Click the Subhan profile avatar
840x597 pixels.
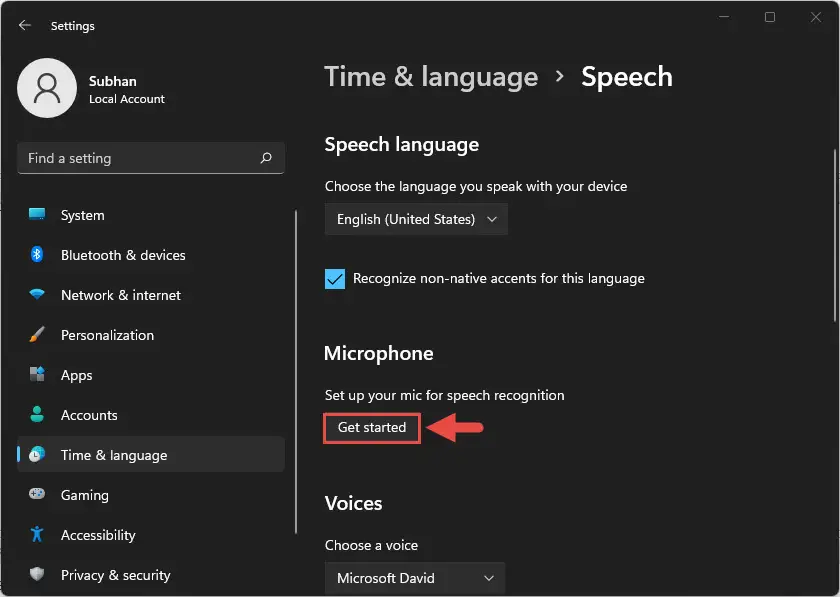tap(47, 88)
